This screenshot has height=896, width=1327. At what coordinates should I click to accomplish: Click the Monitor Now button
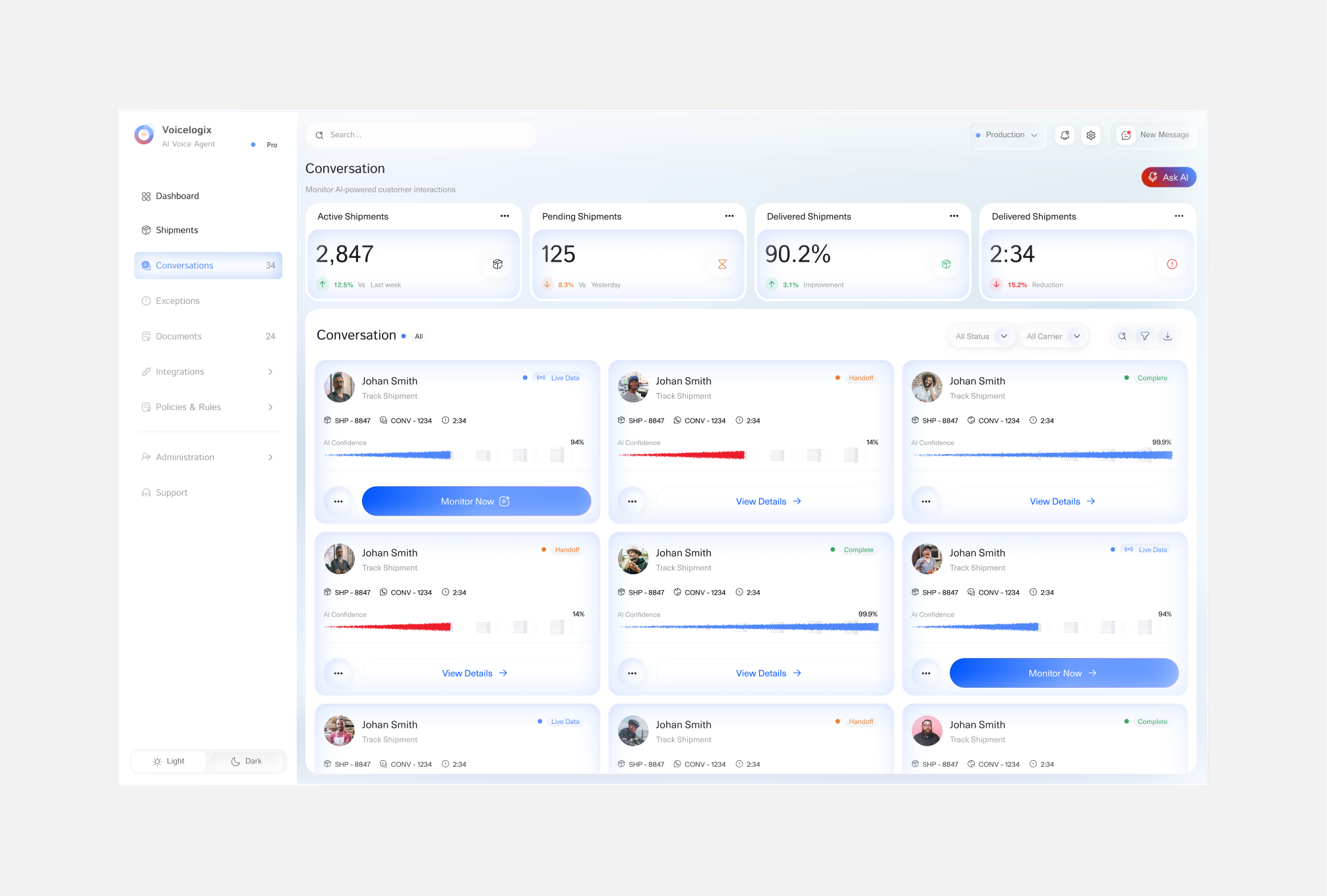[476, 501]
